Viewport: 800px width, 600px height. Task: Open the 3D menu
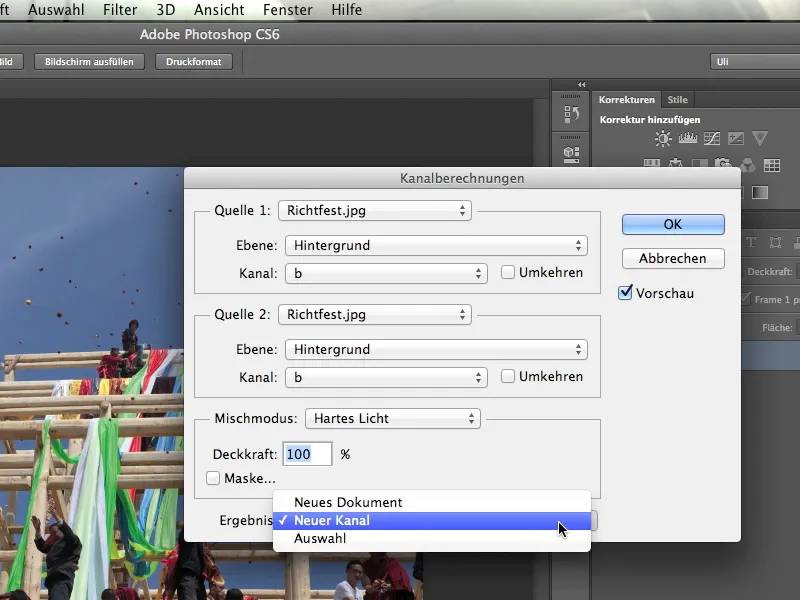pyautogui.click(x=166, y=10)
